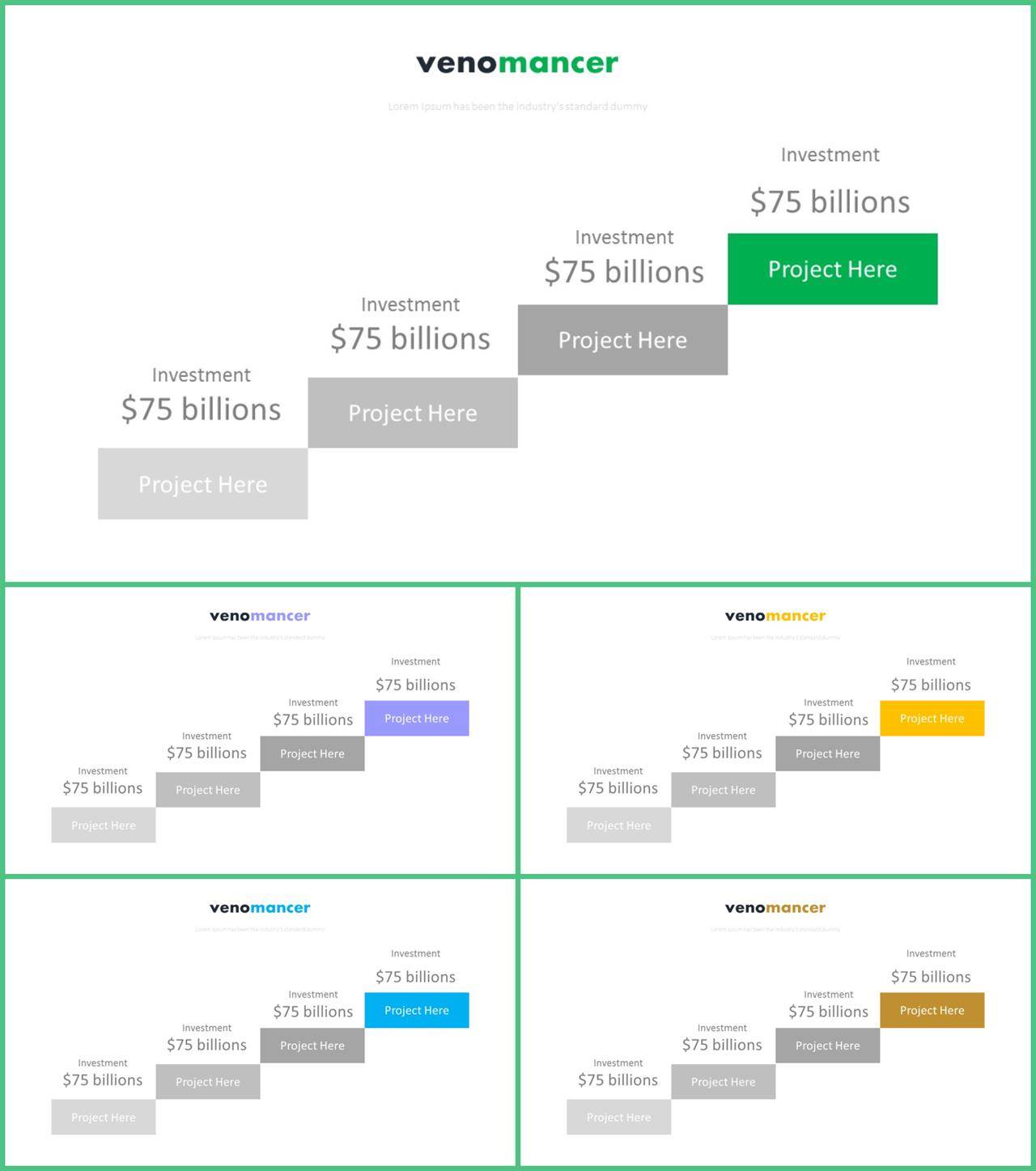The image size is (1036, 1171).
Task: Select the lightest gray Project Here box in main slide
Action: (x=202, y=484)
